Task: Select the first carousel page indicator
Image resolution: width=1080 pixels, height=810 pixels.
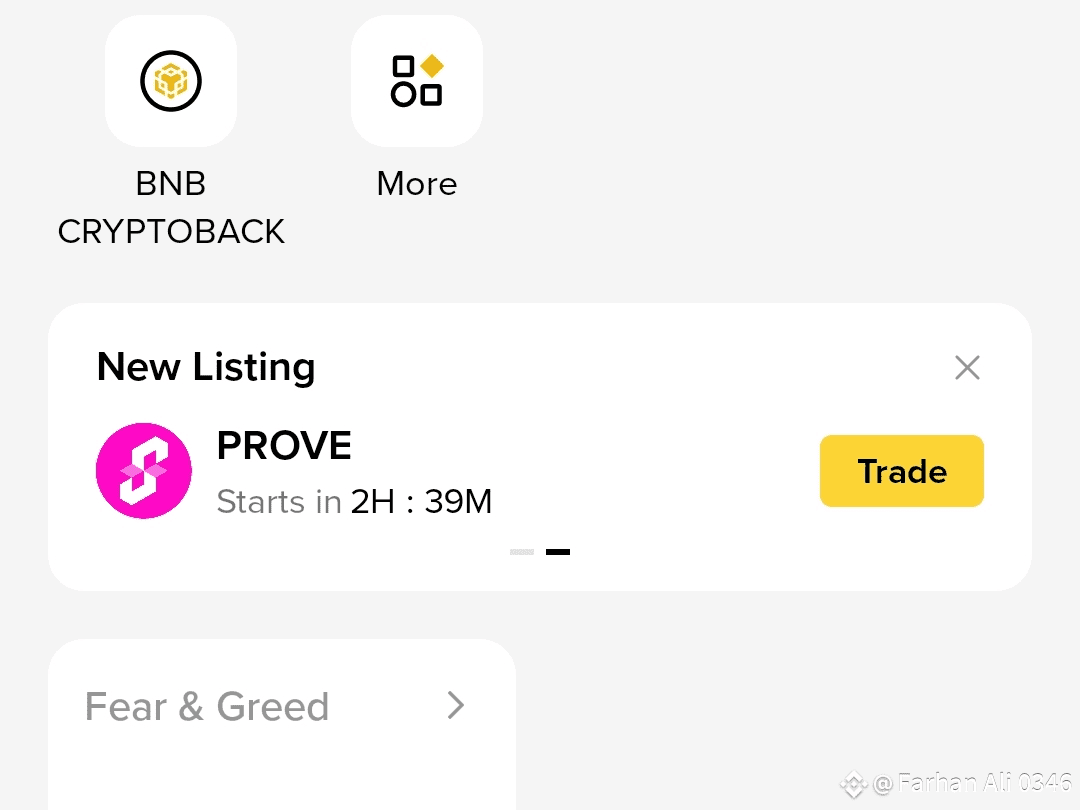Action: point(522,552)
